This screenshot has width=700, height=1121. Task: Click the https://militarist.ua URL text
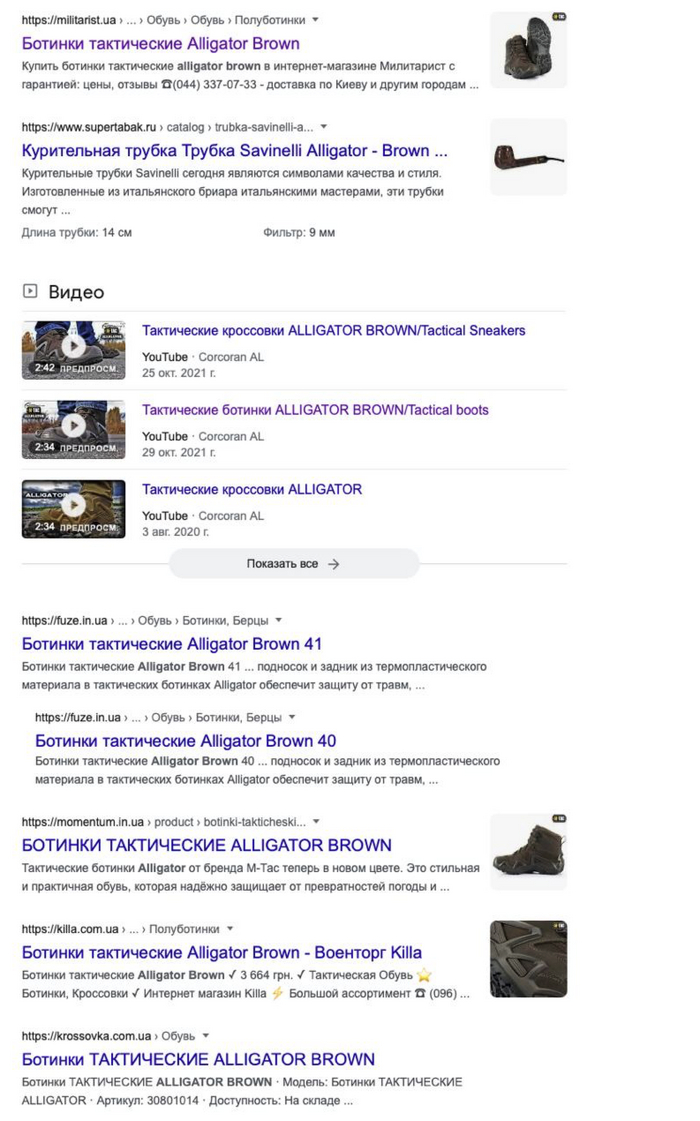[69, 20]
